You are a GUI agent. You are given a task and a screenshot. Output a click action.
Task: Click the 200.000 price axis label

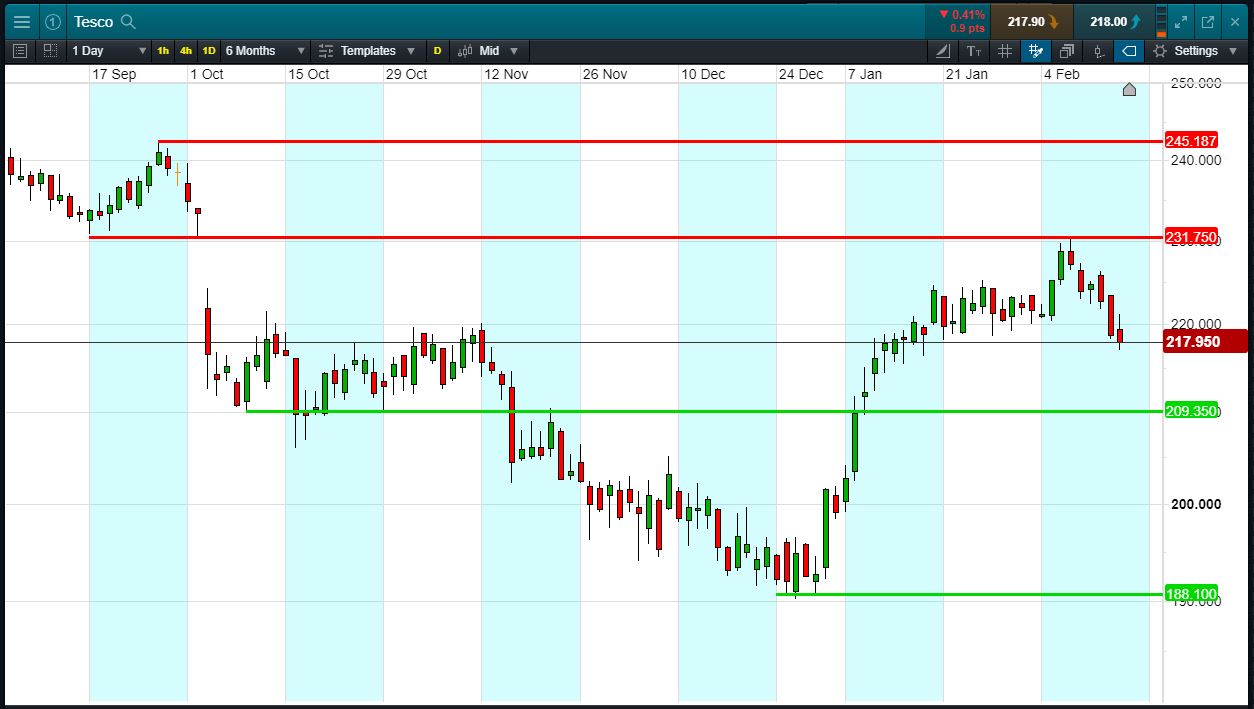[1196, 504]
